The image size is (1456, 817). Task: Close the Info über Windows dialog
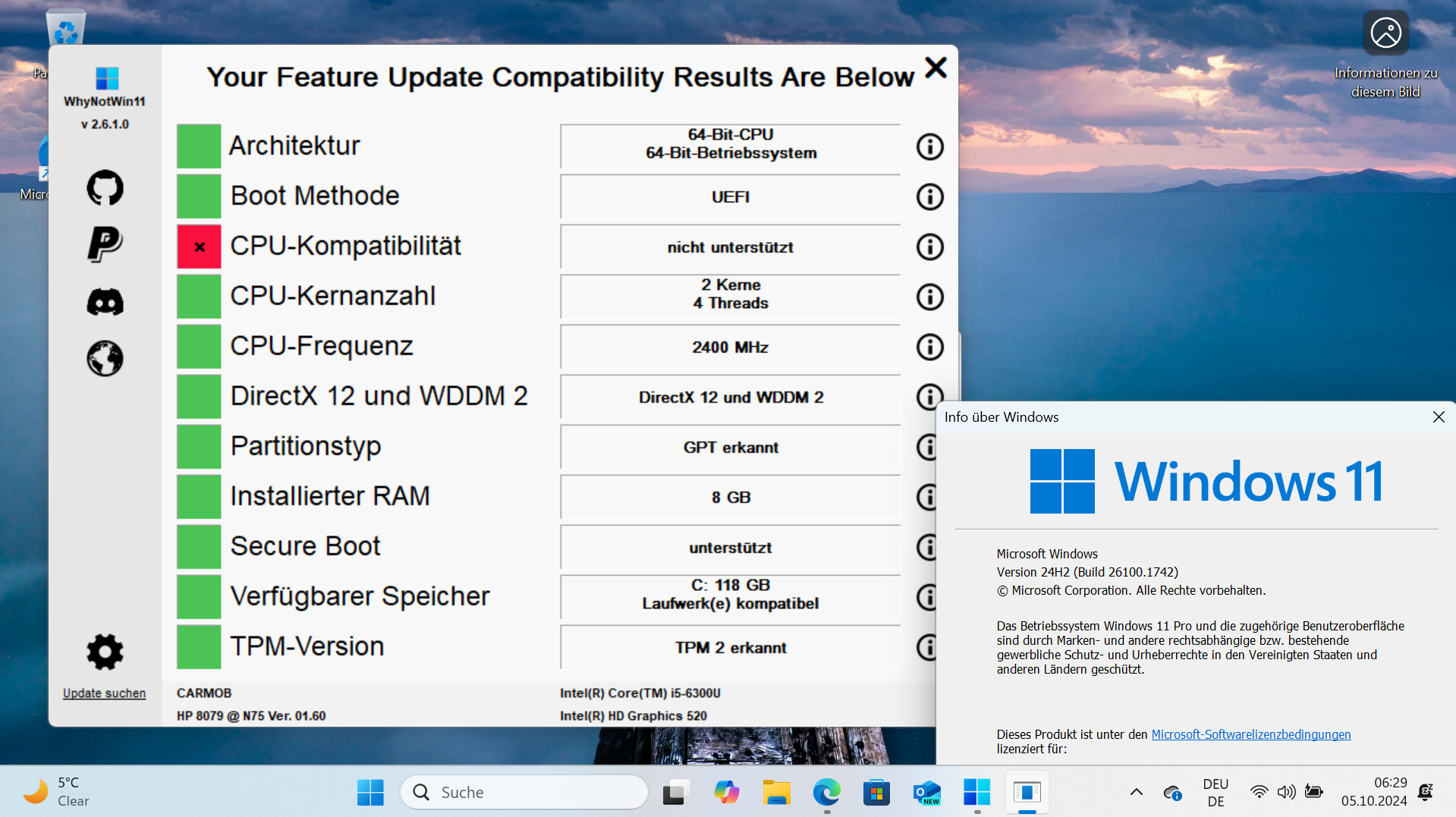(1439, 416)
